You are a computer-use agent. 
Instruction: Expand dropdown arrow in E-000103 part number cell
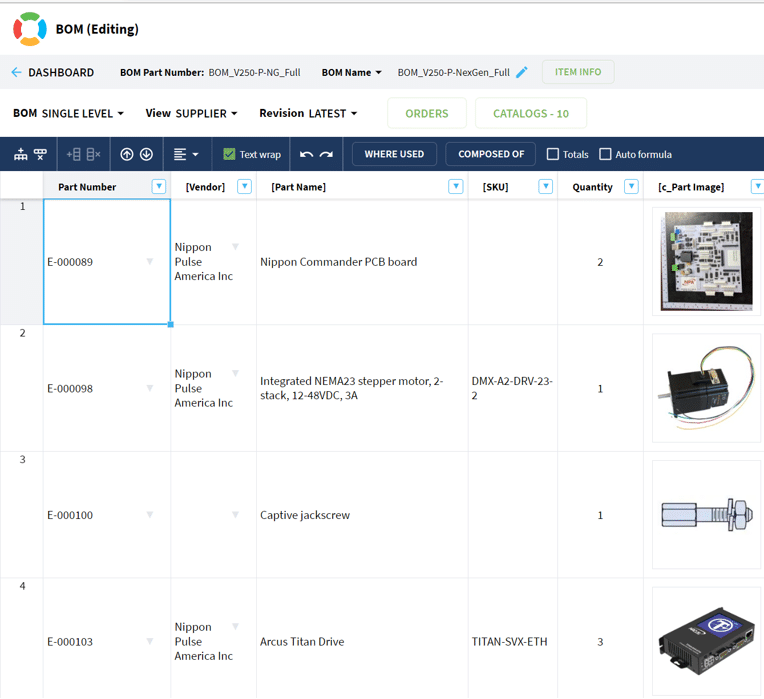click(150, 642)
